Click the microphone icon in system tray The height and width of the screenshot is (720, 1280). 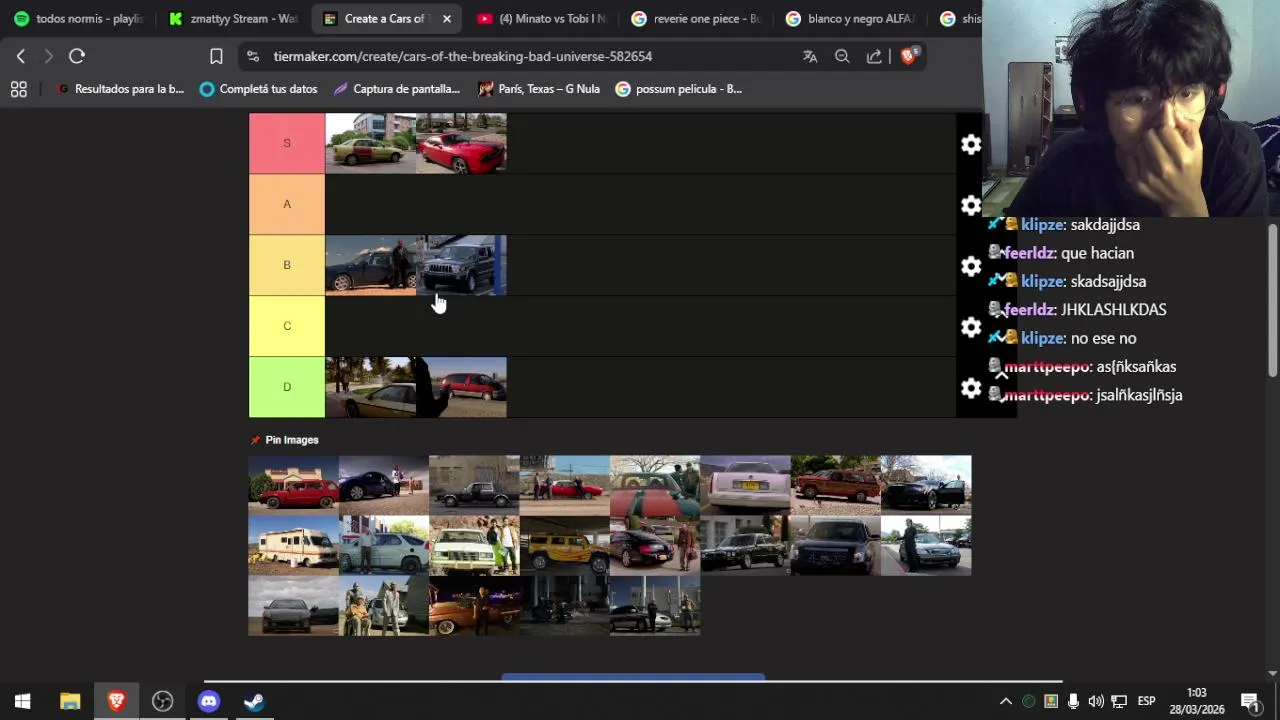click(1073, 701)
